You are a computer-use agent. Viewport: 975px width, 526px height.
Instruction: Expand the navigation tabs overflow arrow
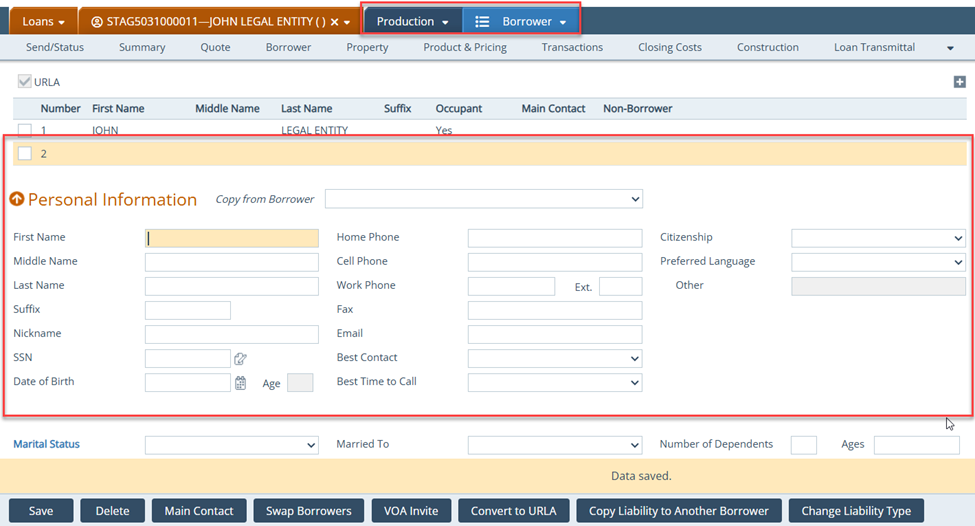(950, 48)
